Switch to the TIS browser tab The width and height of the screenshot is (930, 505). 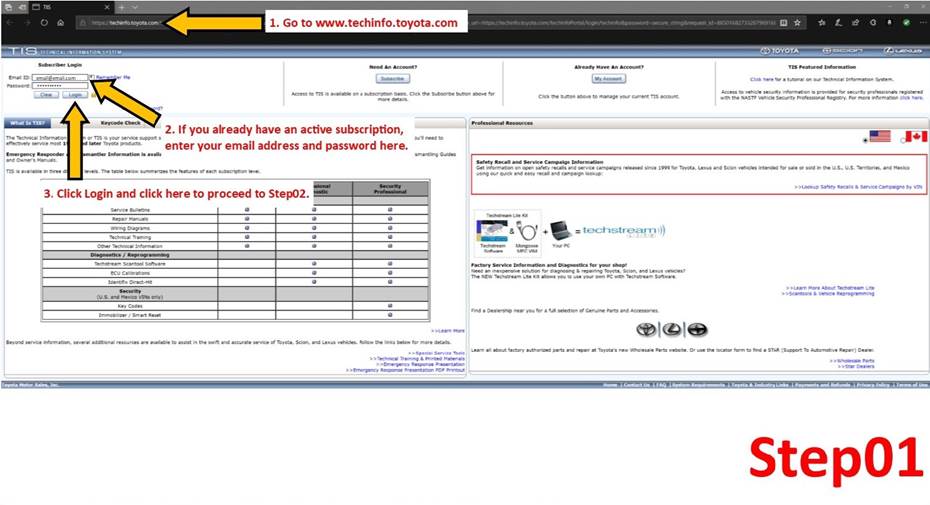point(70,7)
